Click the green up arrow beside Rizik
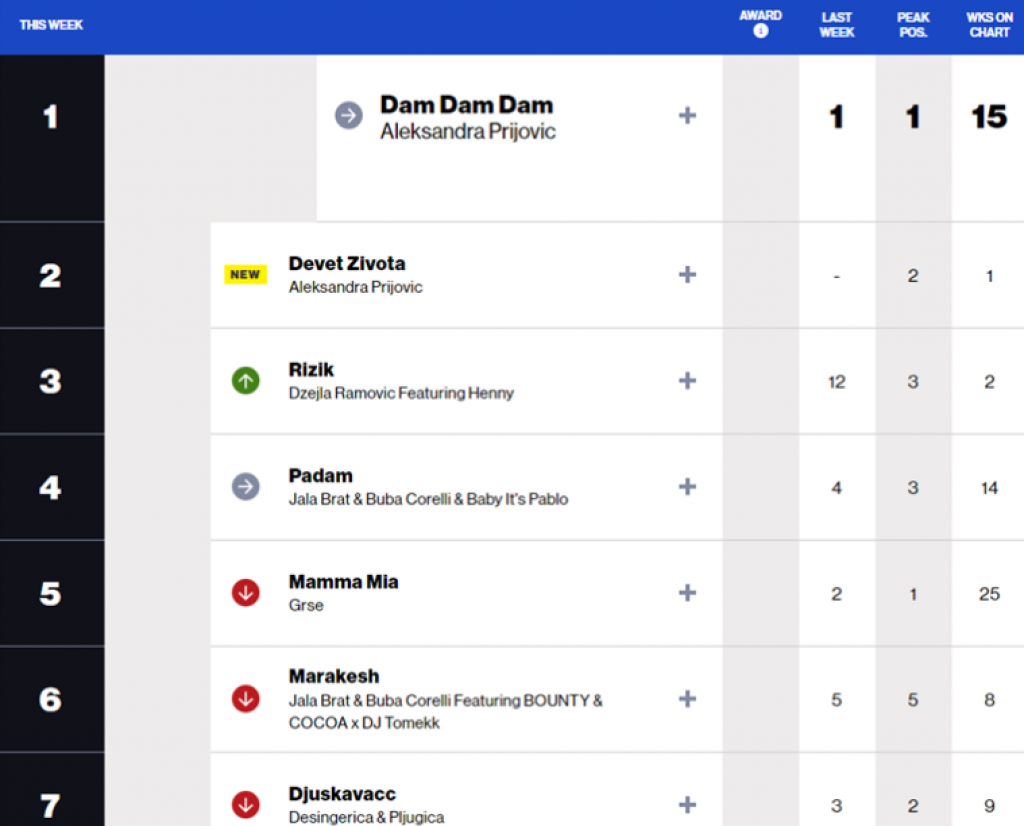This screenshot has height=826, width=1024. tap(245, 381)
